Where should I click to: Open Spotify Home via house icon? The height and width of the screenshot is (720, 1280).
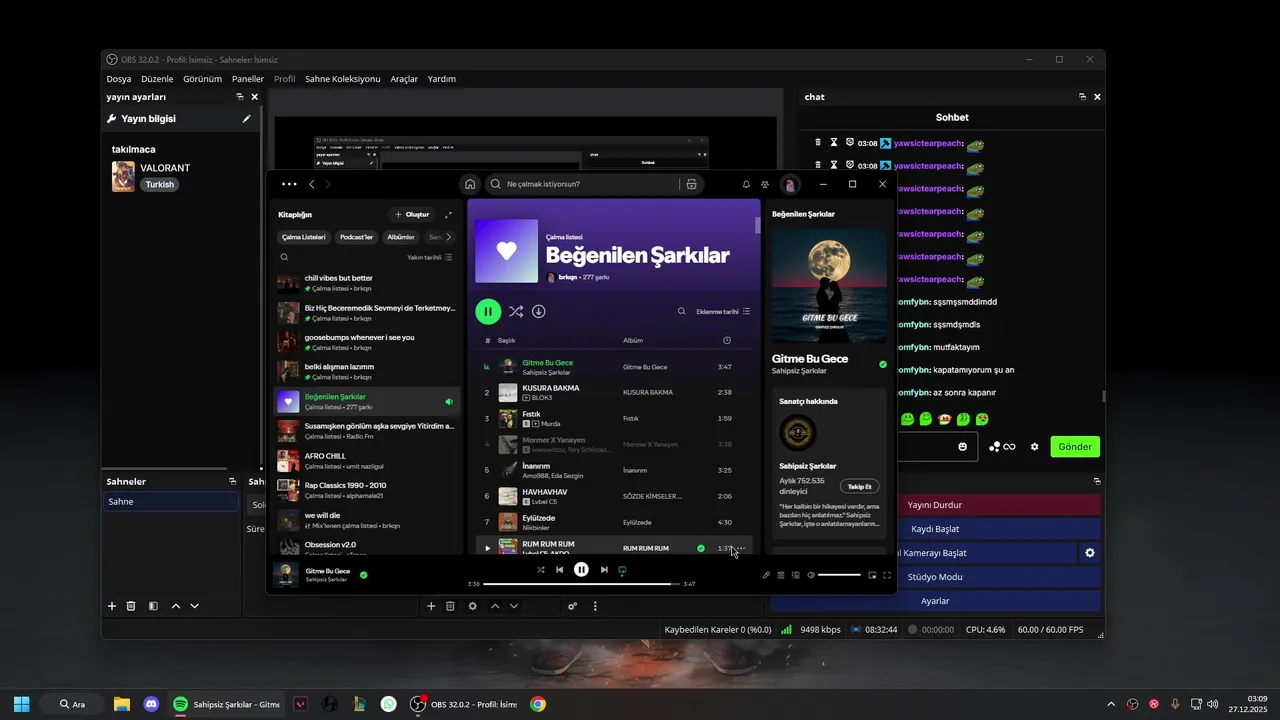[x=470, y=184]
